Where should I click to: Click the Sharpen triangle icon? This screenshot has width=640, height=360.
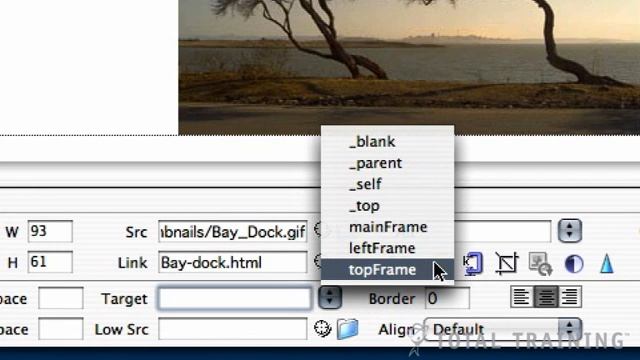point(607,263)
